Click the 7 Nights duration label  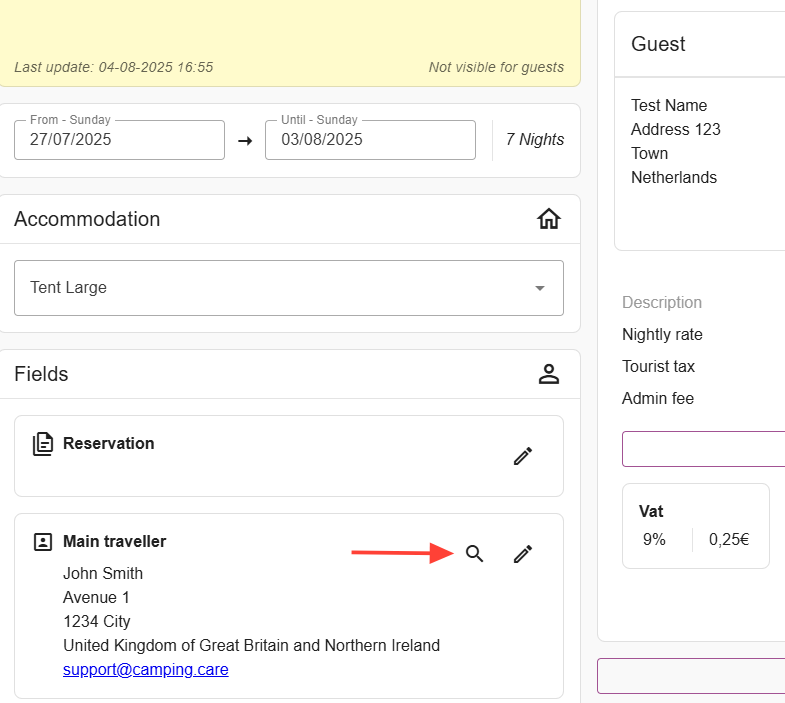pos(534,140)
